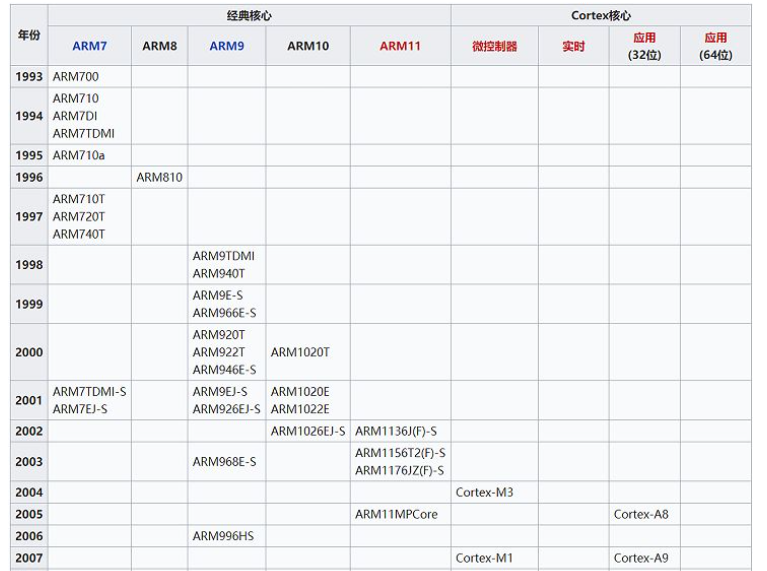Open the ARM7 header link
This screenshot has height=571, width=767.
point(90,46)
